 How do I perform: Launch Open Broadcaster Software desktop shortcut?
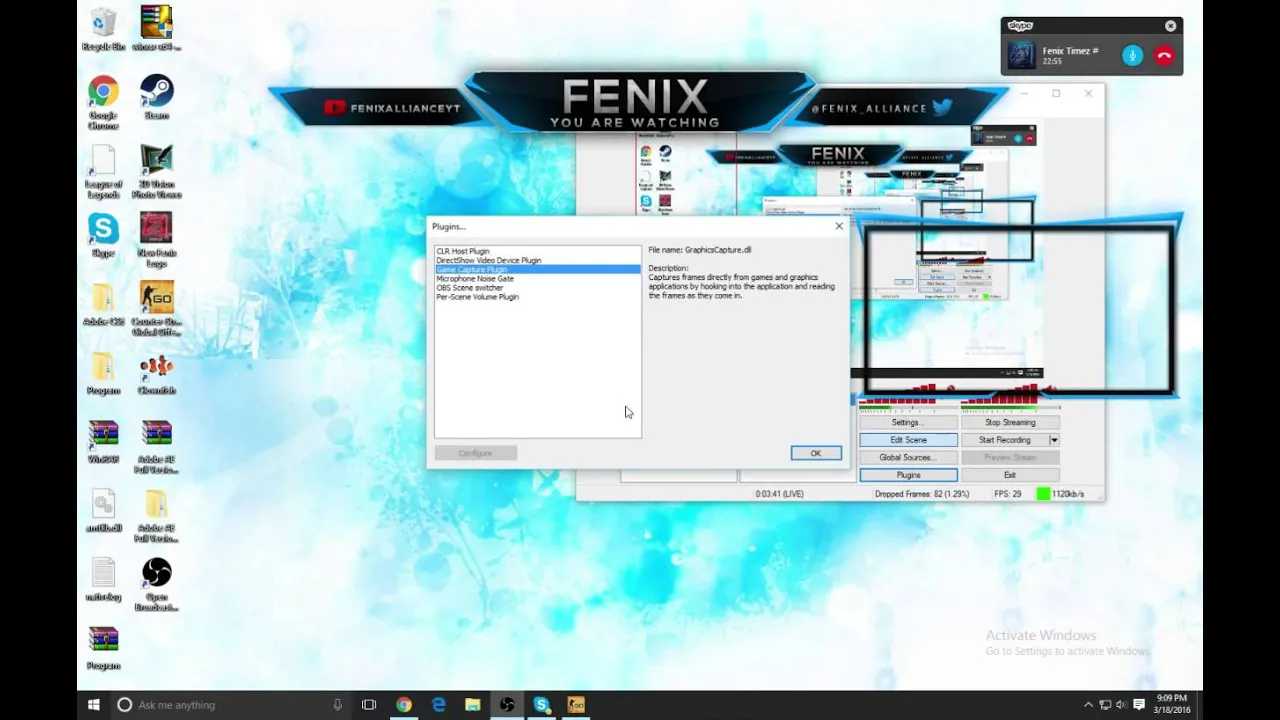pos(157,584)
